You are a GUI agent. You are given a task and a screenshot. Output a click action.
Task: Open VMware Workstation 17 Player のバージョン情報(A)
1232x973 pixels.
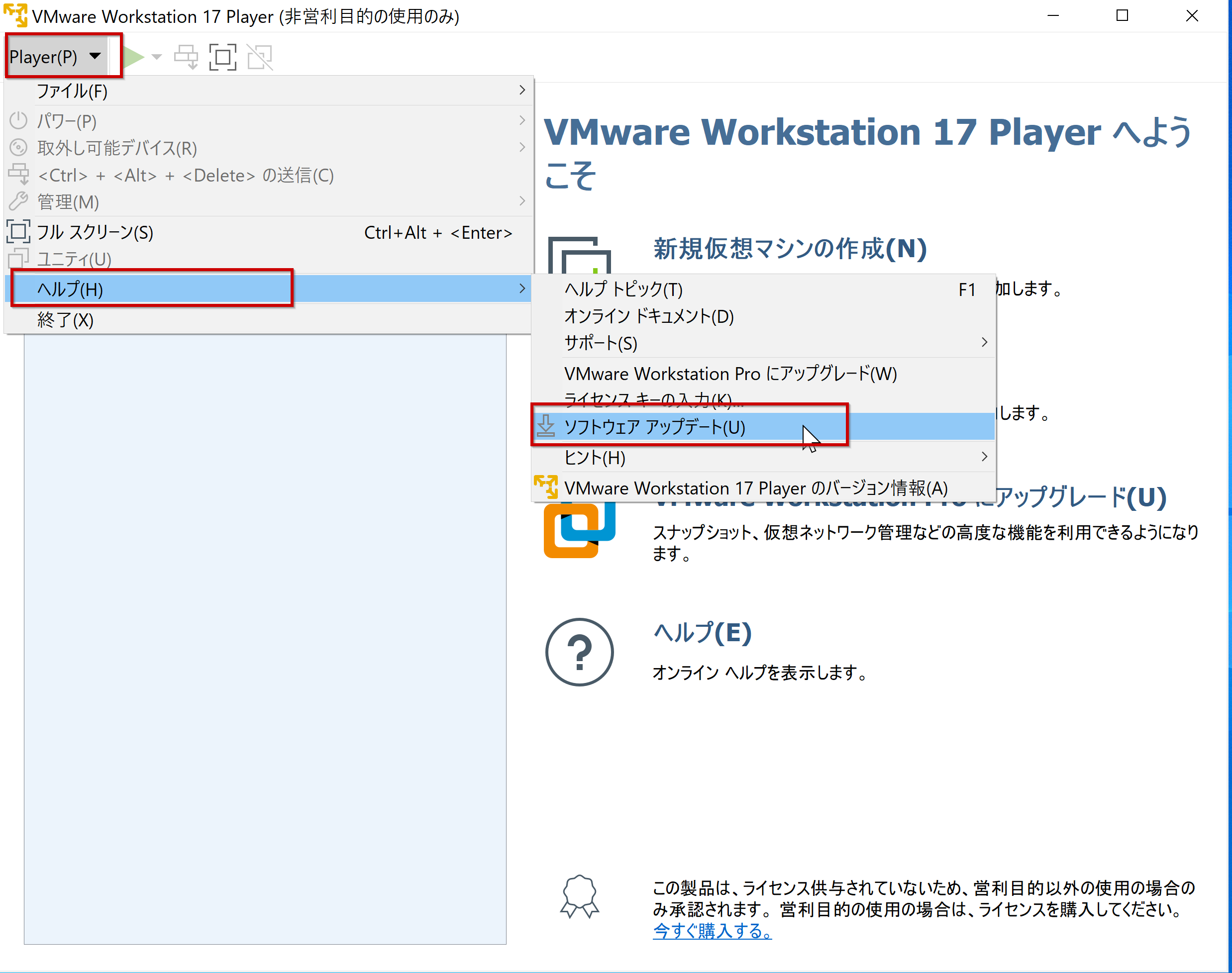(764, 488)
